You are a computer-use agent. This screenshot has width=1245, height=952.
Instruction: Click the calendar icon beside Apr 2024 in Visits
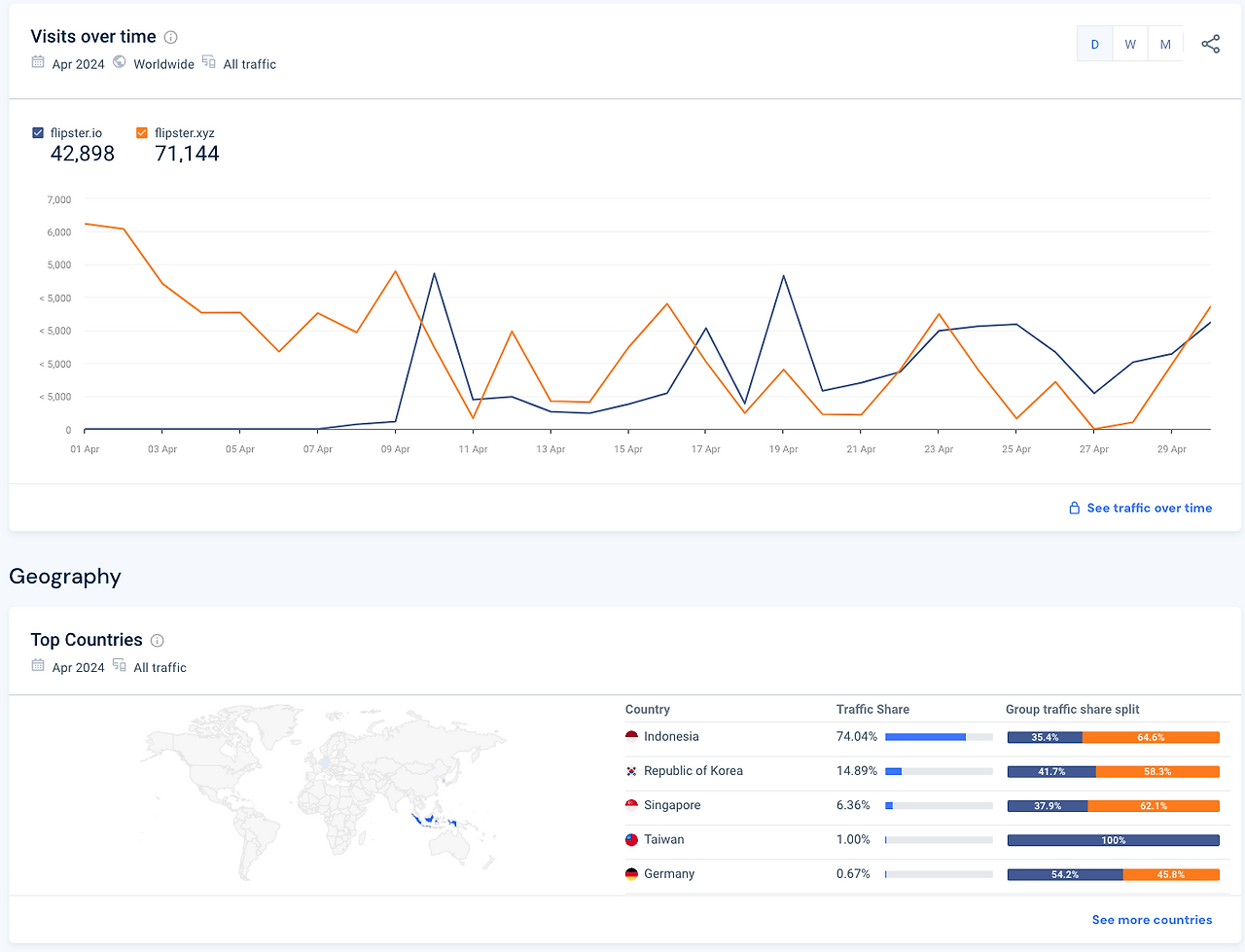pyautogui.click(x=38, y=62)
